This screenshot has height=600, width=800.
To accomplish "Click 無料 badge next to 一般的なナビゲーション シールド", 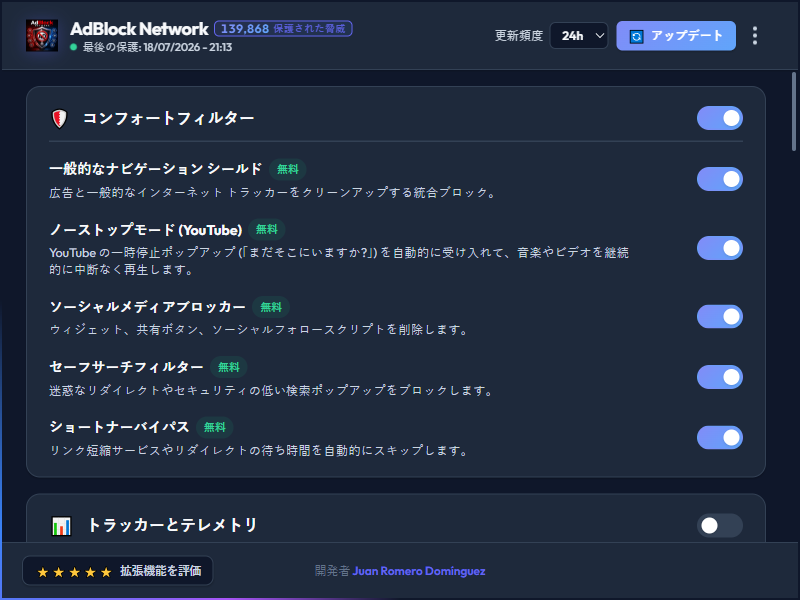I will (288, 169).
